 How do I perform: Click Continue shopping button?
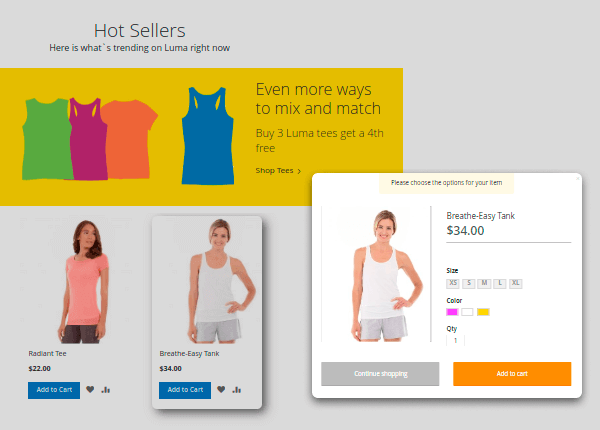point(380,374)
